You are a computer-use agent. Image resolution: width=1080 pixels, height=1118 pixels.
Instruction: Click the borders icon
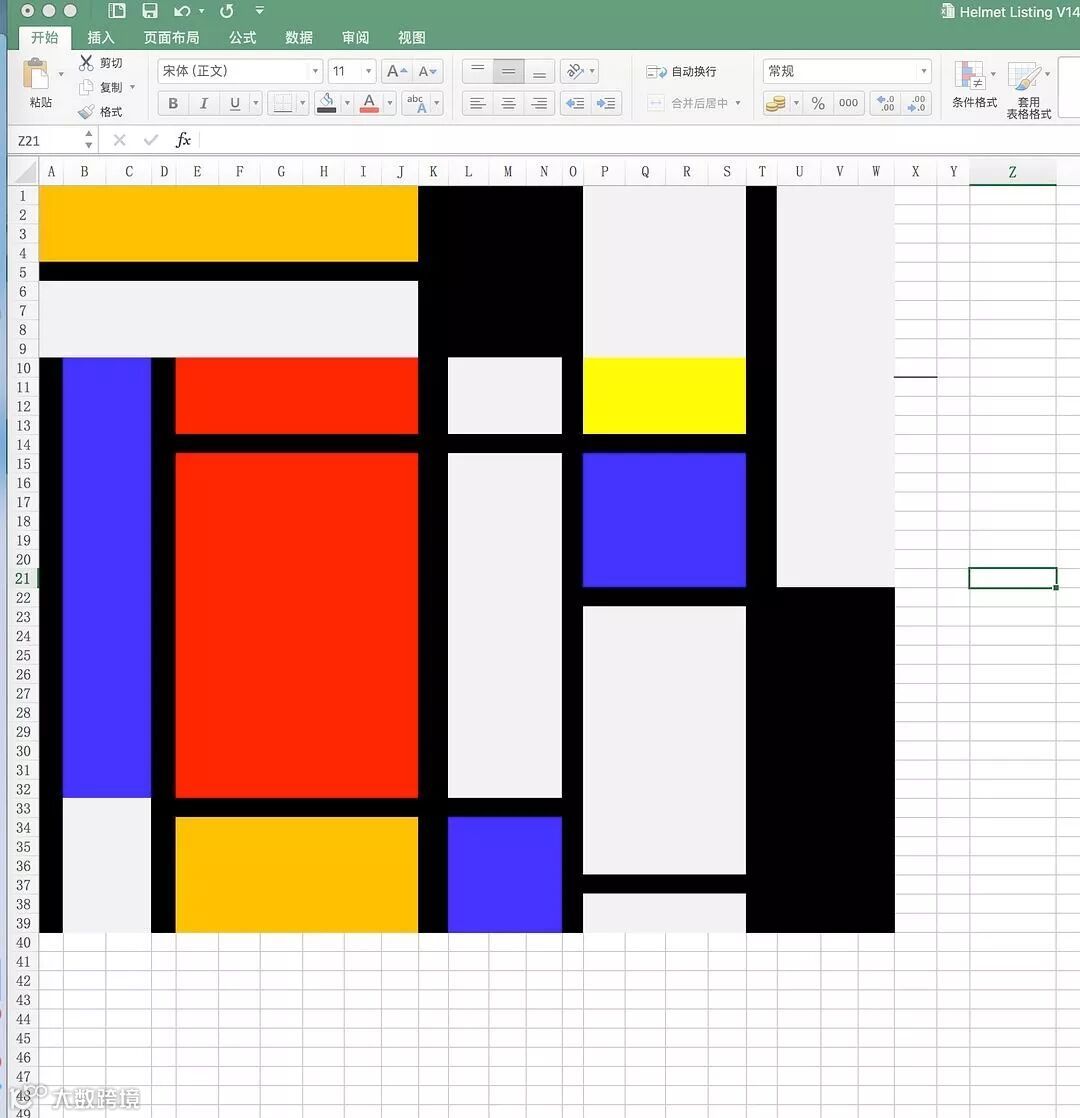282,103
